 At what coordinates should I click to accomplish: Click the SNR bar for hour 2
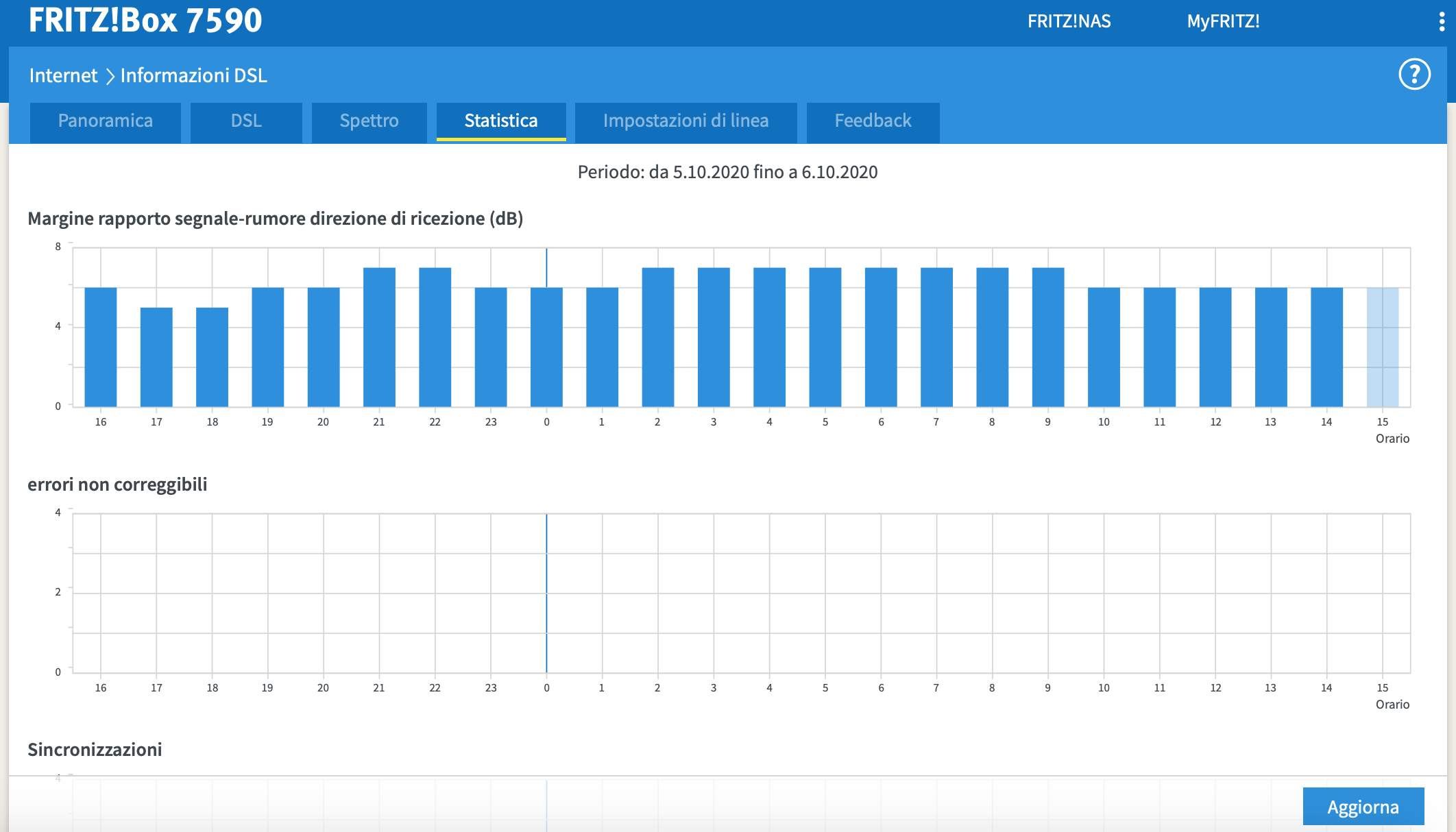tap(658, 337)
